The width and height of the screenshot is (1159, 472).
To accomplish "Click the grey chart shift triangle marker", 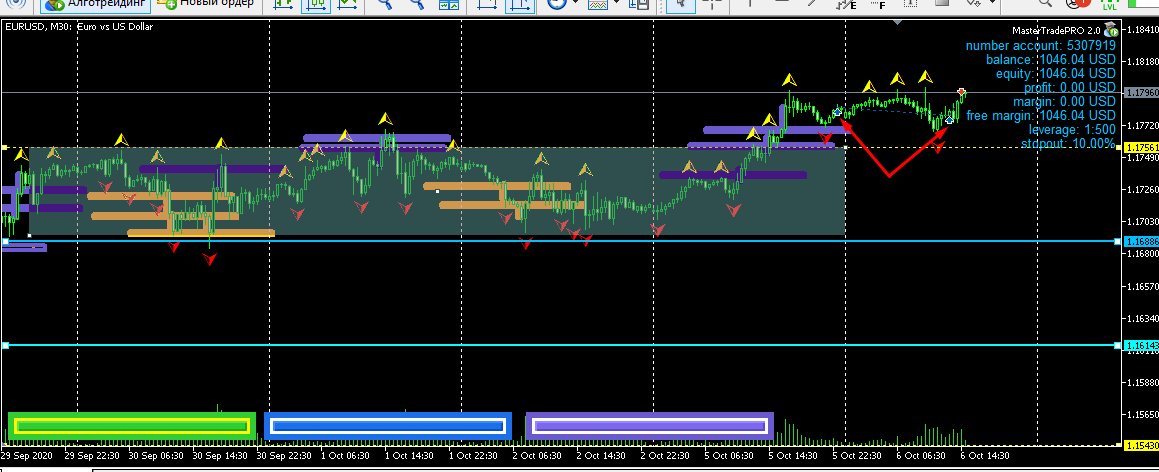I will (x=897, y=23).
